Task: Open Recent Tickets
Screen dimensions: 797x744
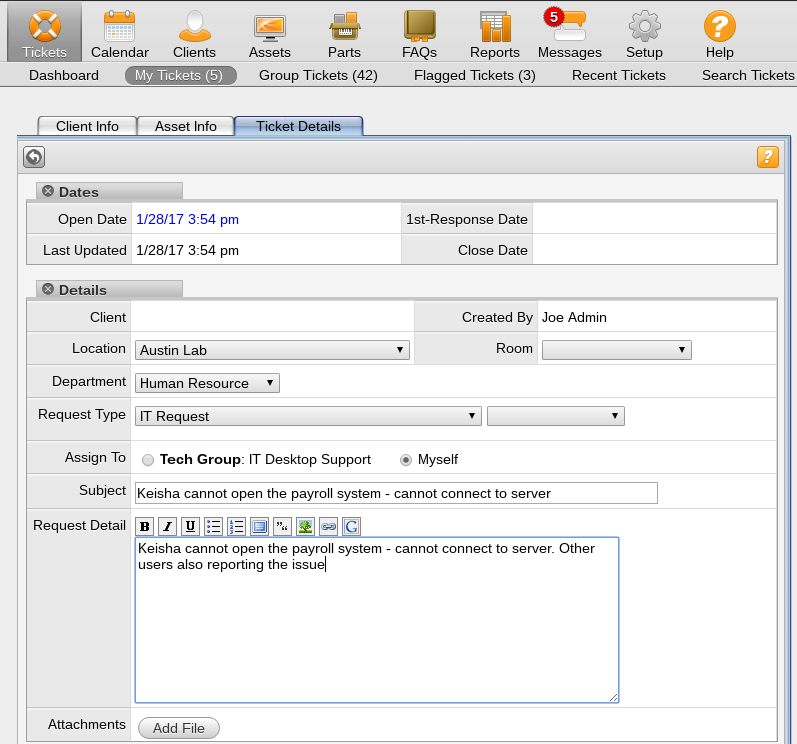Action: click(619, 75)
